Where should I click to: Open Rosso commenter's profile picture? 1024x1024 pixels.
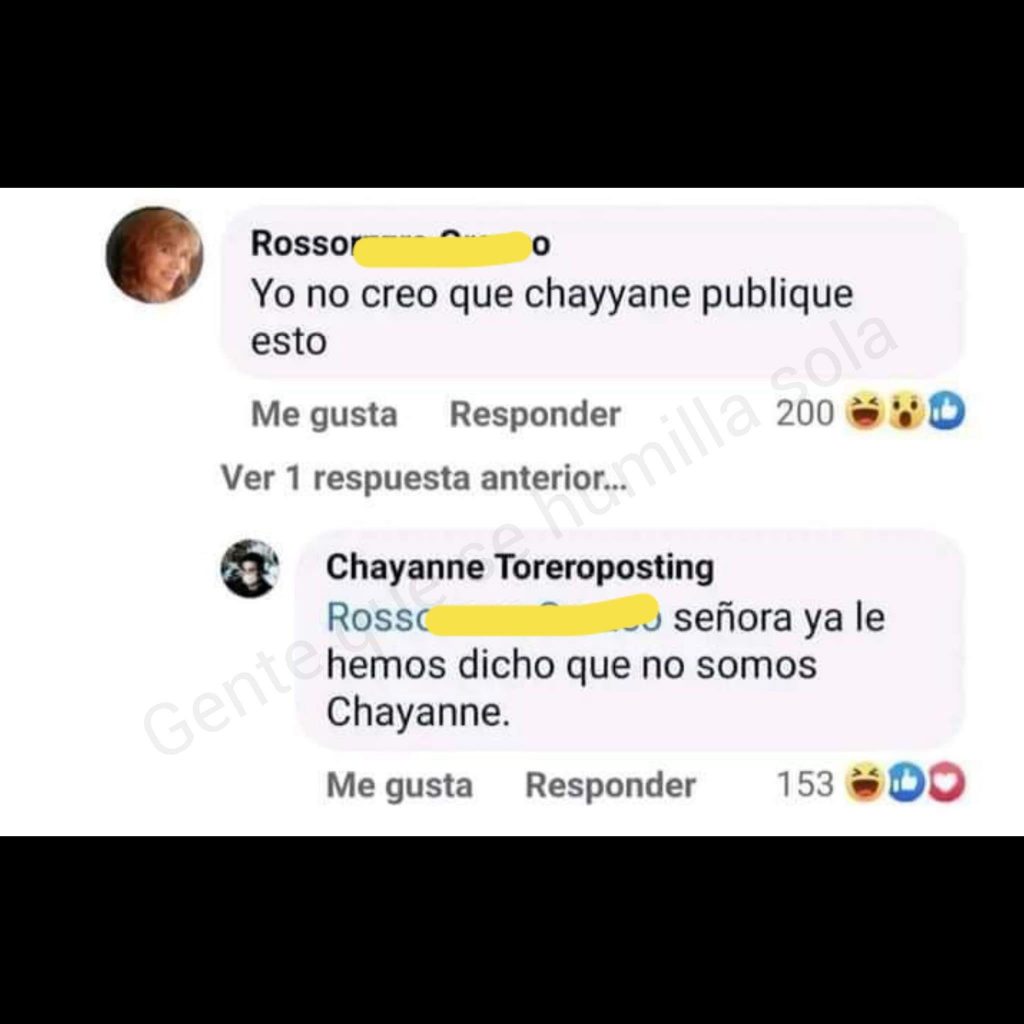(154, 255)
